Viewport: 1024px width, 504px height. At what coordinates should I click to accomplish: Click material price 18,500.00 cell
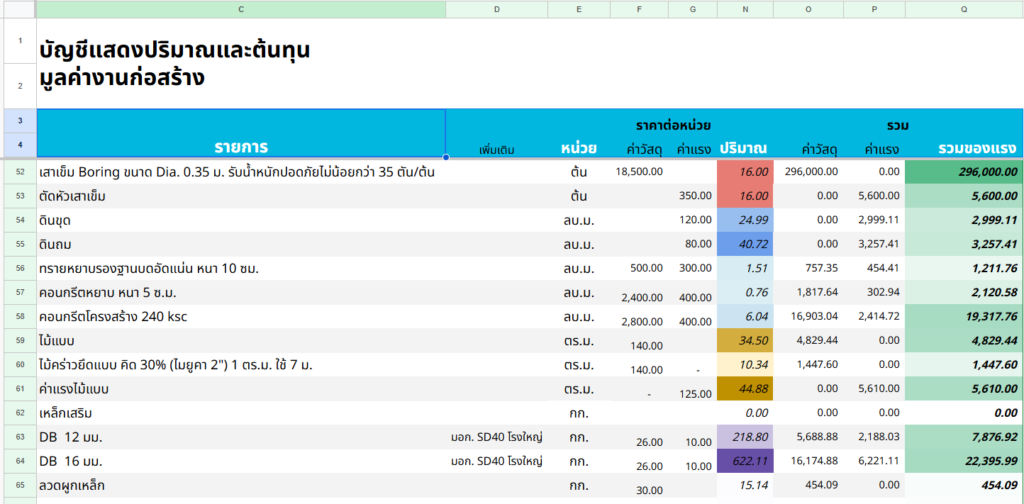point(639,172)
